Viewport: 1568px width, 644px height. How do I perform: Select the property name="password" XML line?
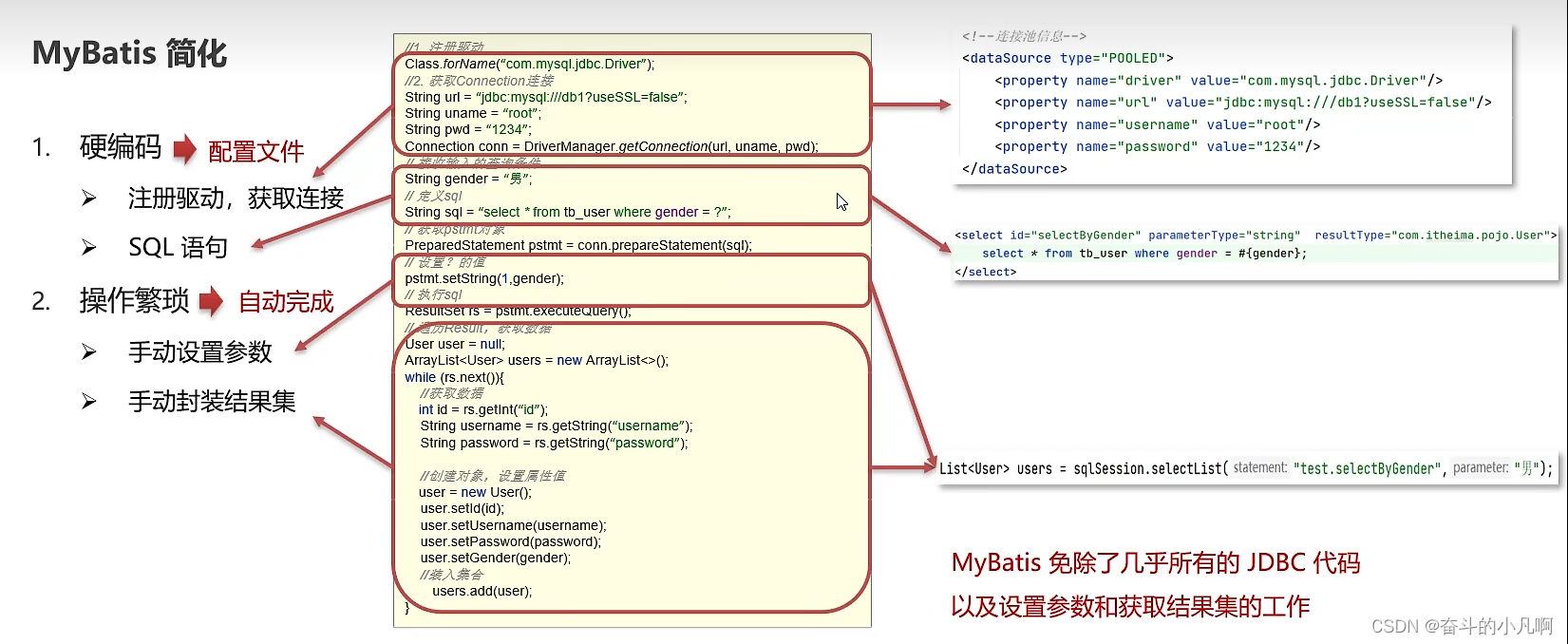1157,146
